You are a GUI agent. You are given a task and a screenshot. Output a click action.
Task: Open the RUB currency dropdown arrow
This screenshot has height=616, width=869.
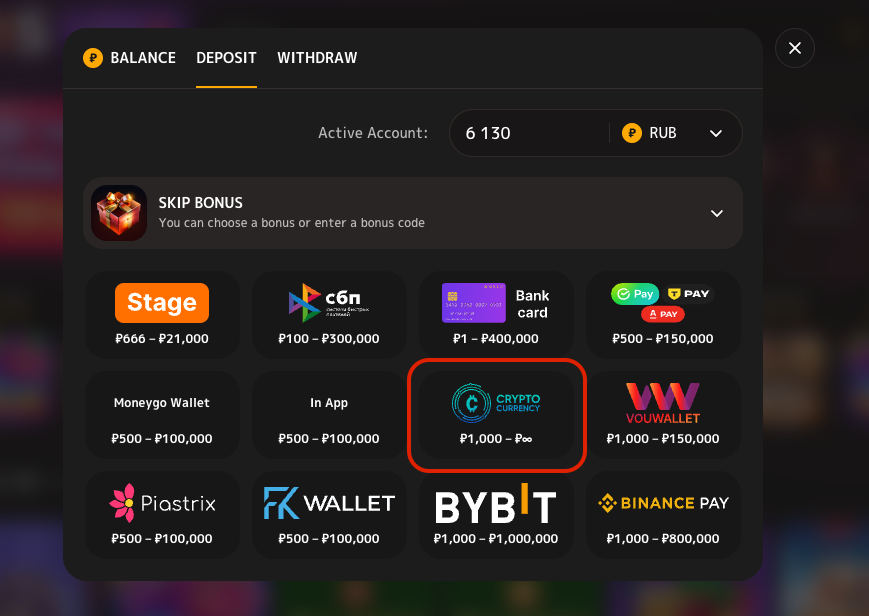pyautogui.click(x=716, y=133)
